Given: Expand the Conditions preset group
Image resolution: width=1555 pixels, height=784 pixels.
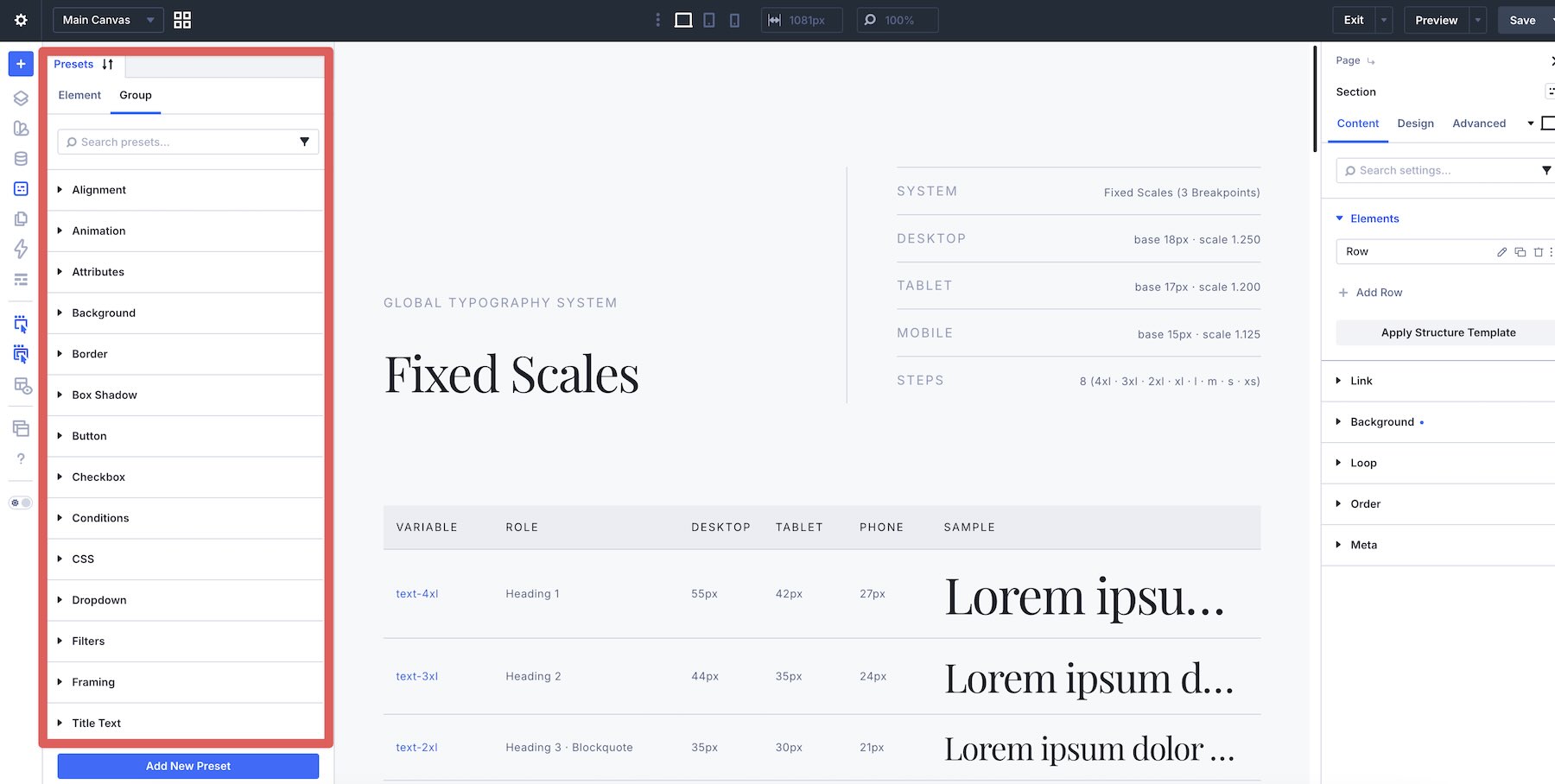Looking at the screenshot, I should [186, 518].
